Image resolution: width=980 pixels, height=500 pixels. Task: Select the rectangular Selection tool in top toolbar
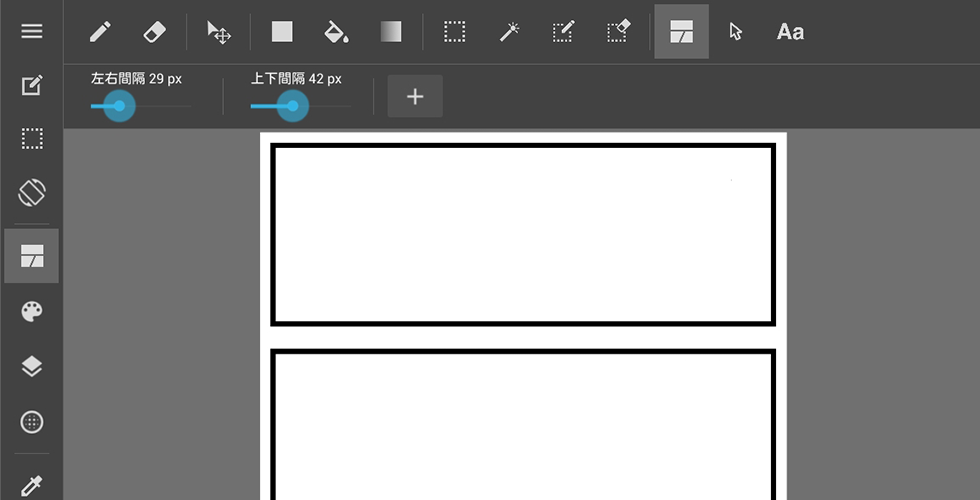point(454,32)
